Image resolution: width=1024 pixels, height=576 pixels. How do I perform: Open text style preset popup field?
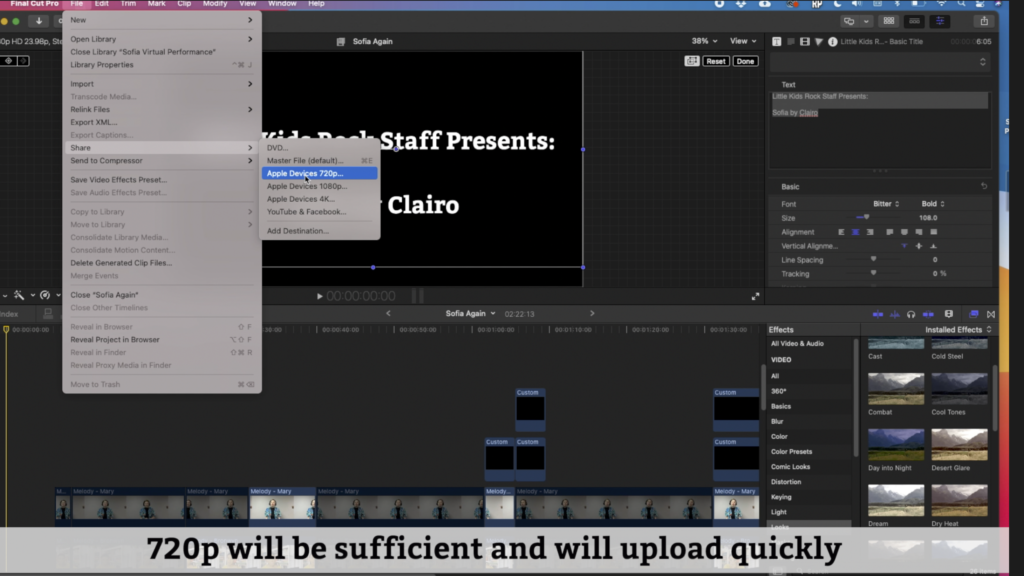(879, 62)
